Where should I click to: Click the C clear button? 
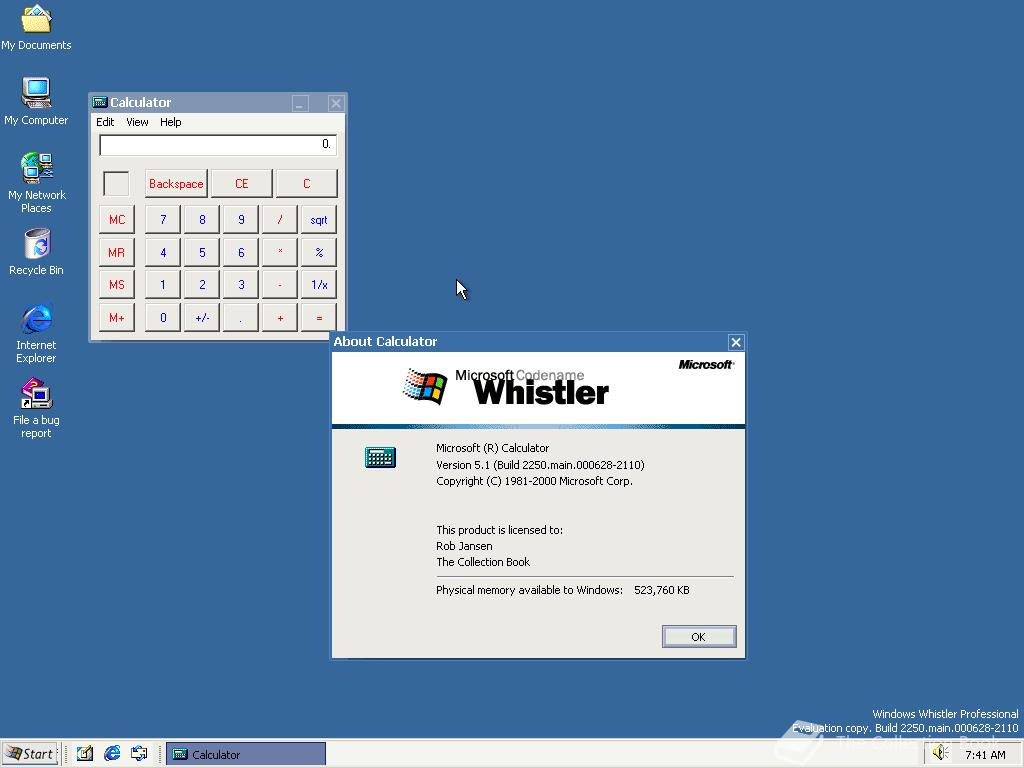pyautogui.click(x=307, y=184)
